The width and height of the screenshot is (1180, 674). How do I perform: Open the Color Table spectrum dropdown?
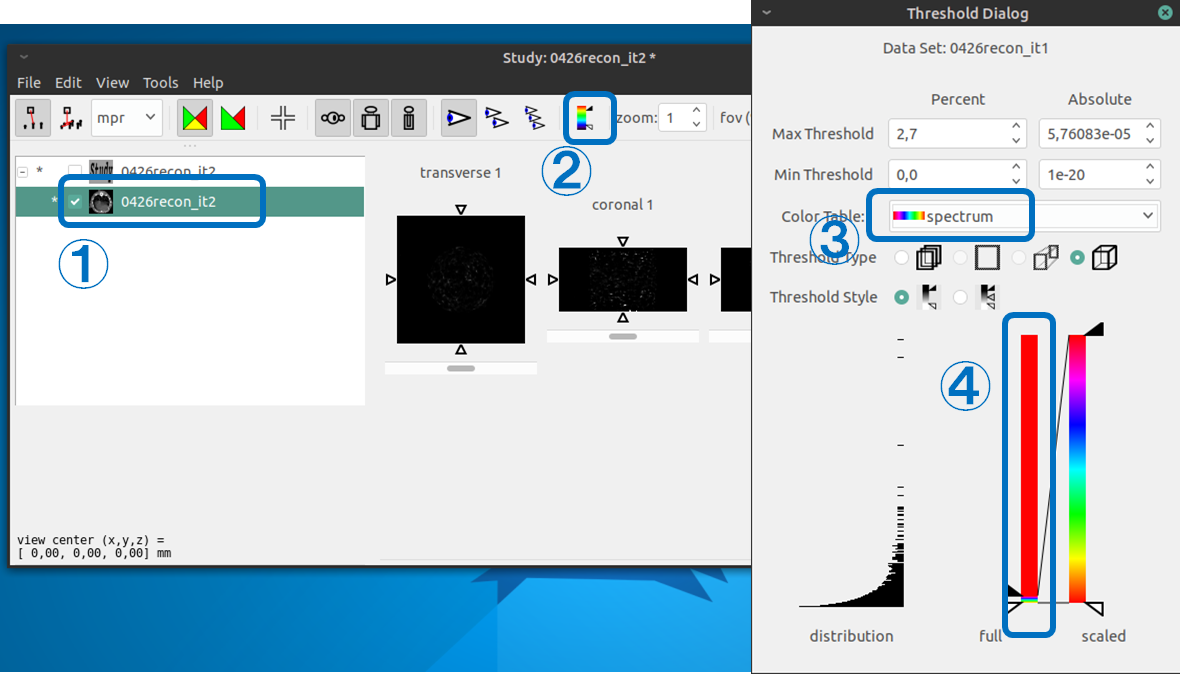1024,216
